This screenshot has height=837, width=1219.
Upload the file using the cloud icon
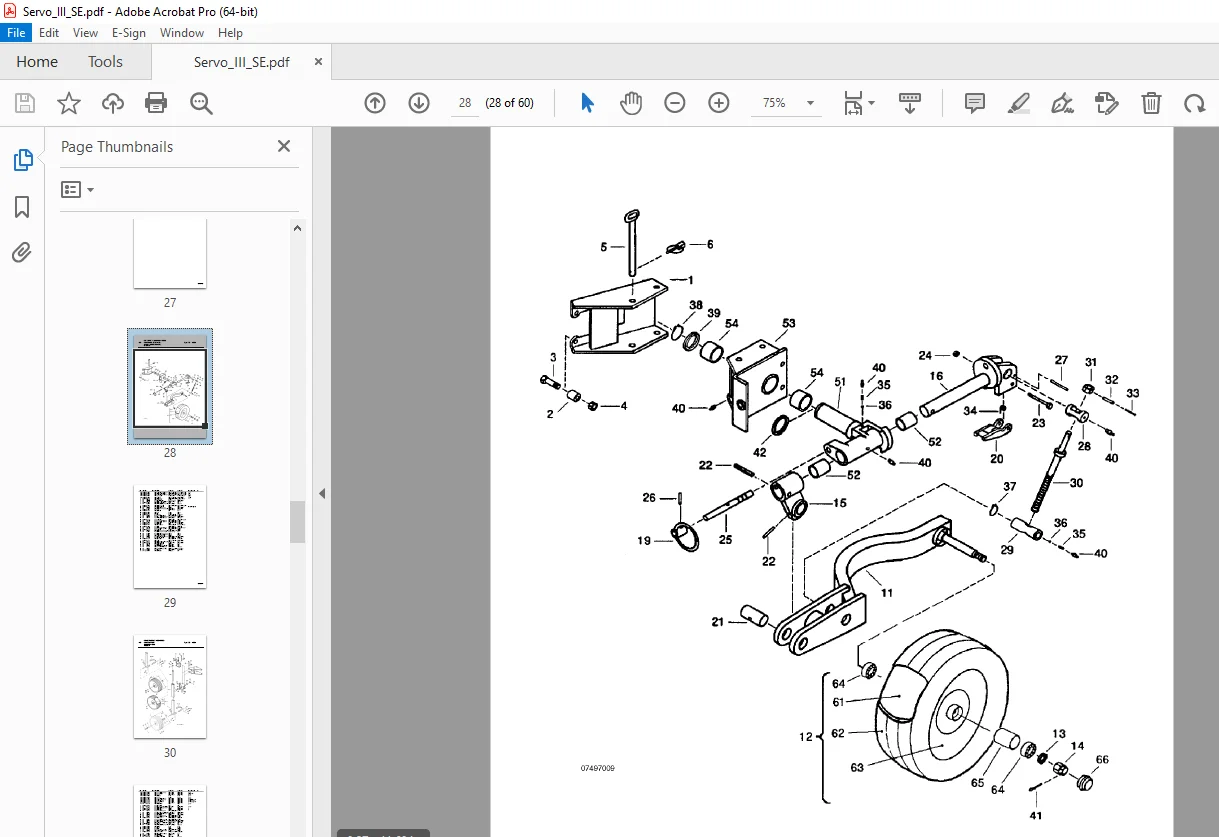click(x=113, y=103)
